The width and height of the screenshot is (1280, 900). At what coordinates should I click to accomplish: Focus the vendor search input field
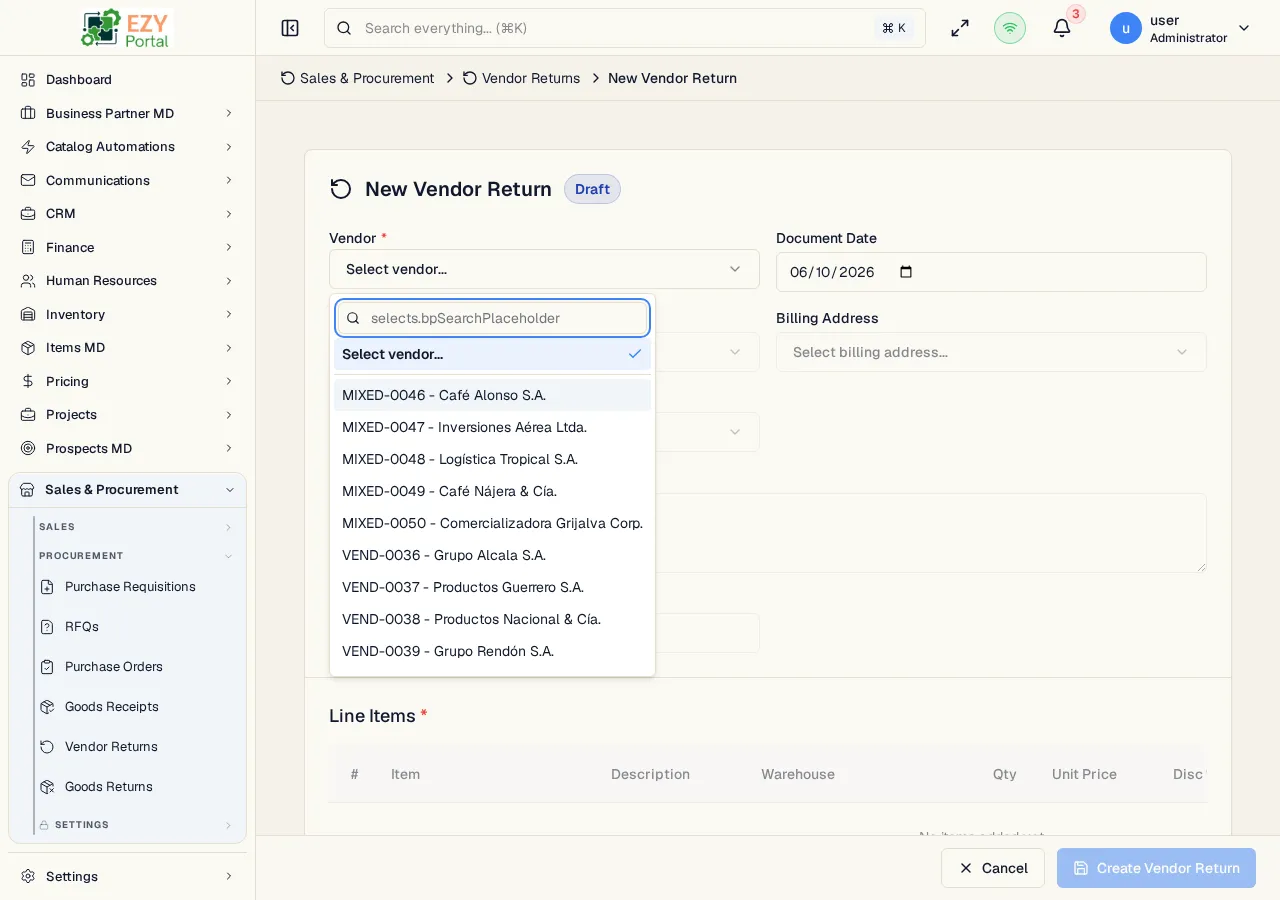(x=492, y=318)
